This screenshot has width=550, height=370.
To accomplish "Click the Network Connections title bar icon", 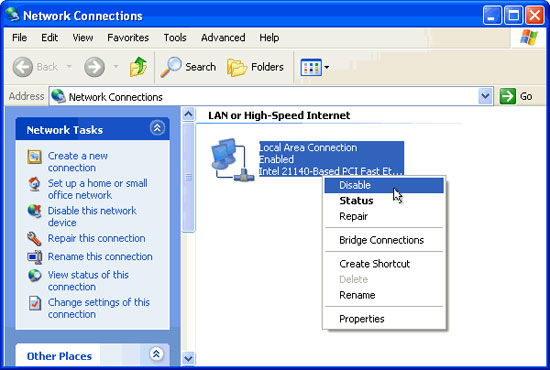I will [x=13, y=14].
